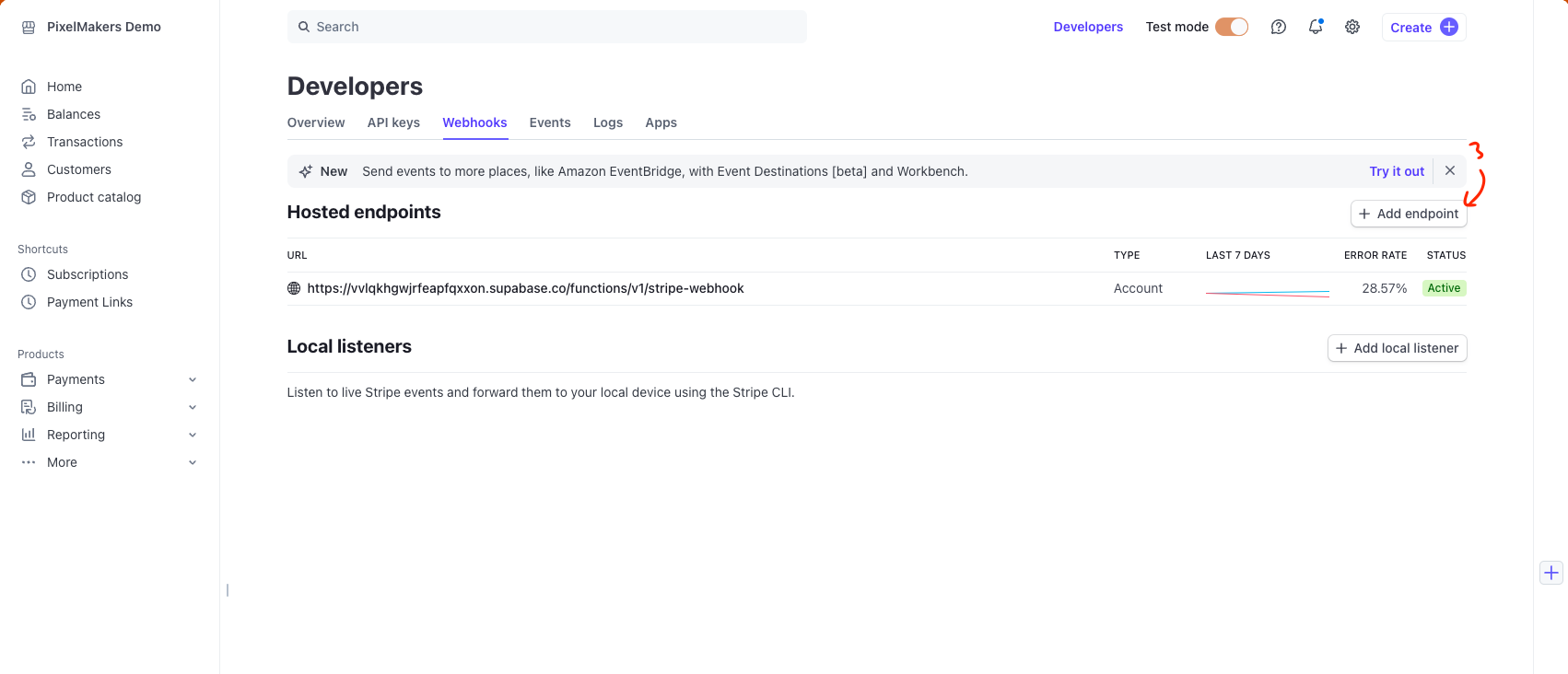Click the Balances icon in sidebar
Viewport: 1568px width, 674px height.
pos(29,114)
